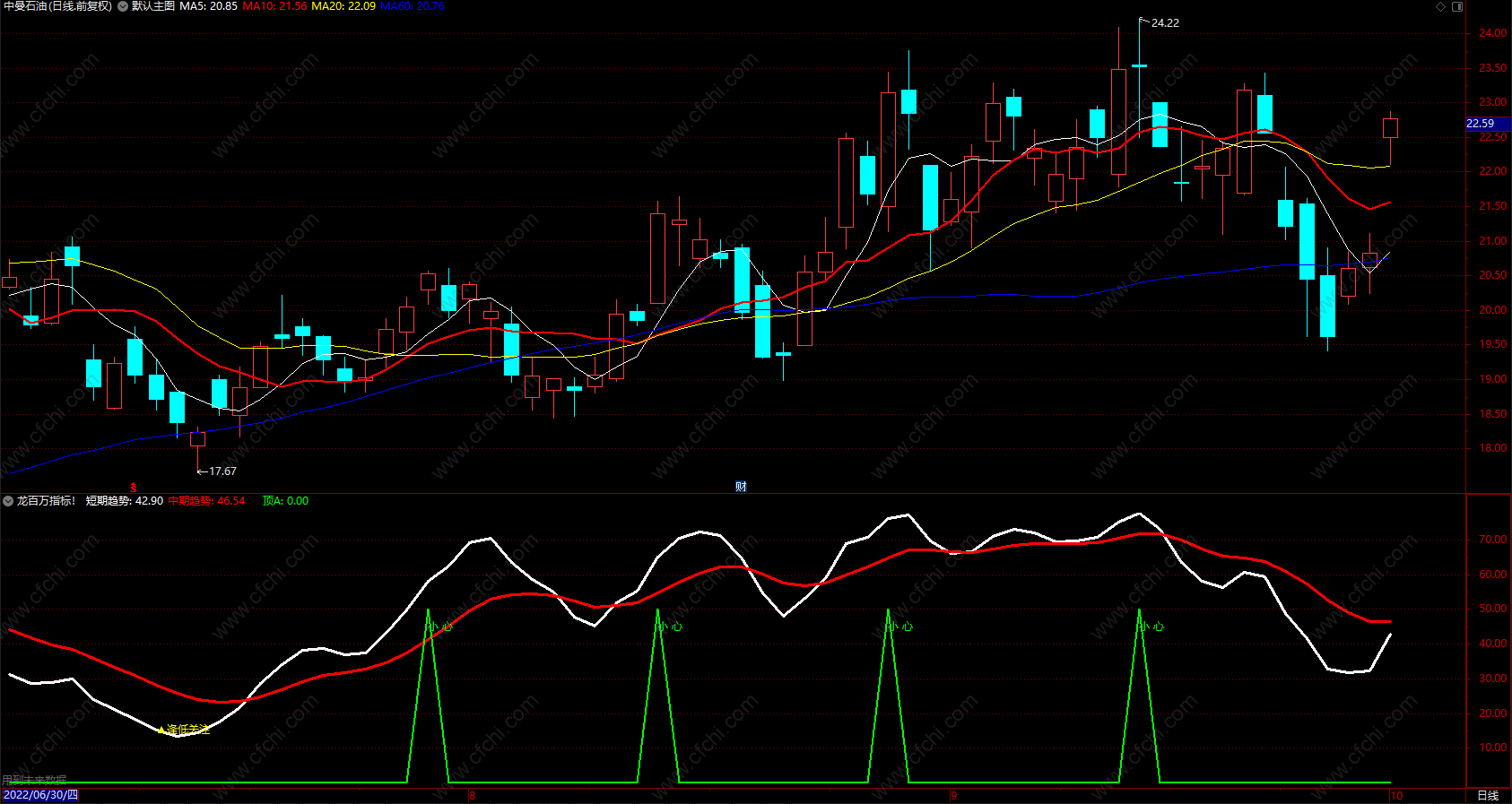Toggle the side panel icon at top-right
Image resolution: width=1512 pixels, height=804 pixels.
click(1457, 6)
